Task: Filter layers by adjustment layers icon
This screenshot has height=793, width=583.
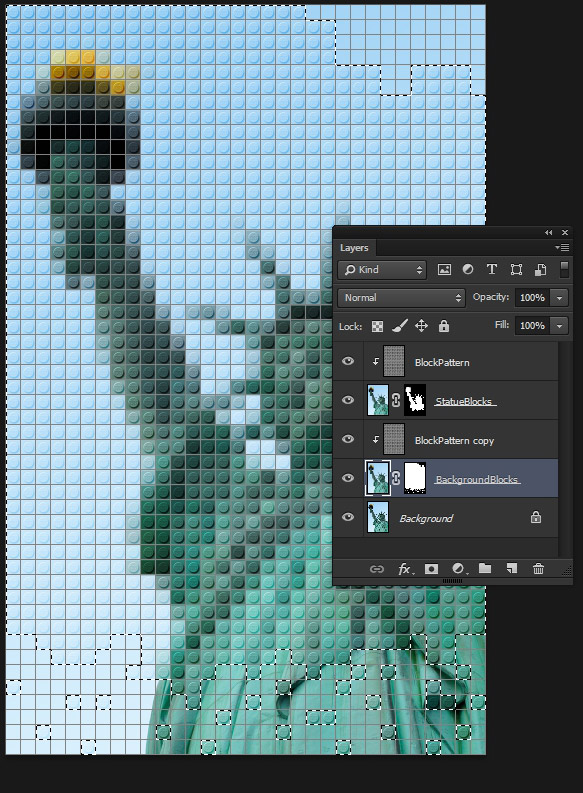Action: tap(468, 270)
